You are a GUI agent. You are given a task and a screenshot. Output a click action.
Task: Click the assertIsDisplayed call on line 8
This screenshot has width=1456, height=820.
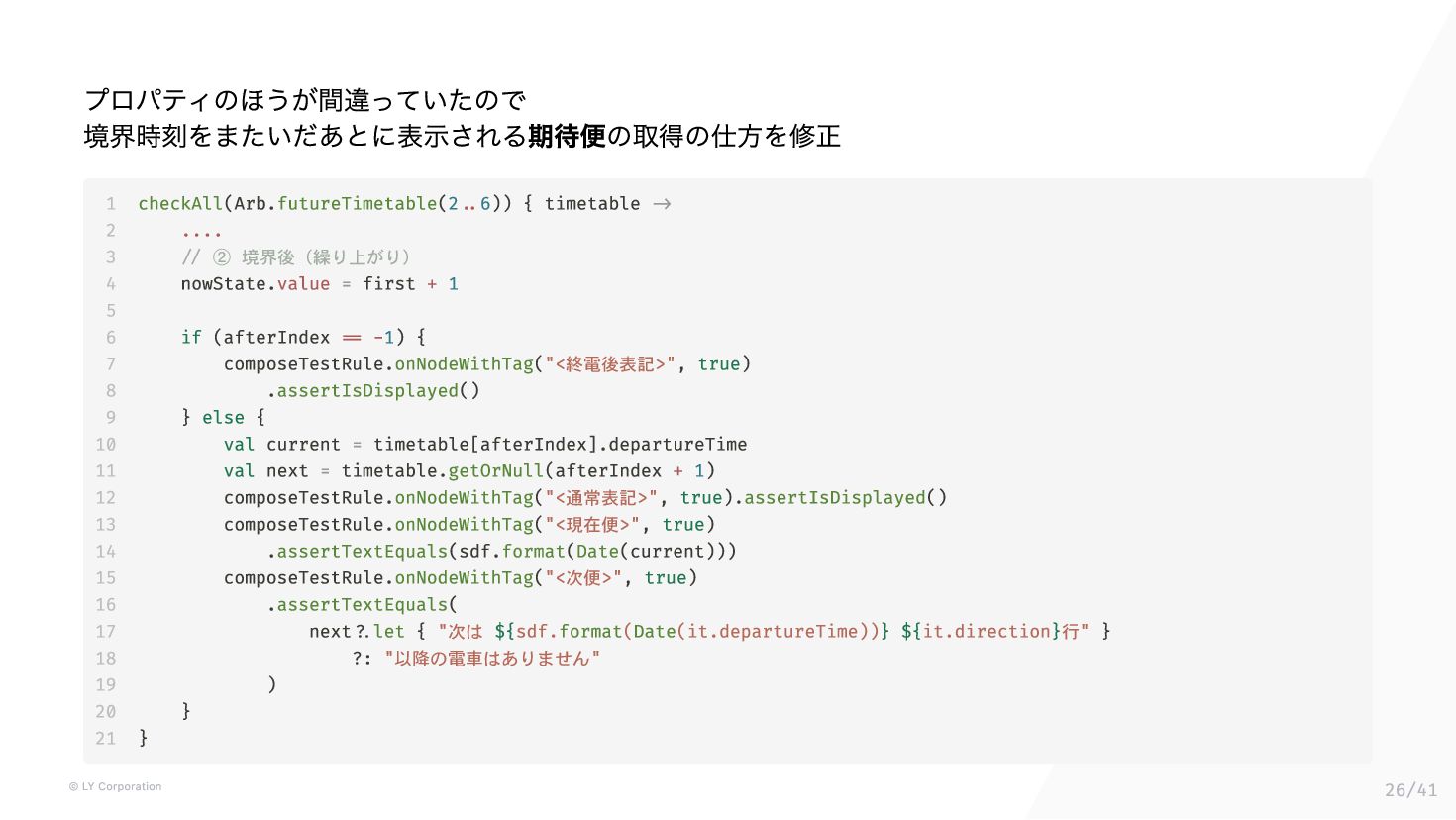click(373, 391)
